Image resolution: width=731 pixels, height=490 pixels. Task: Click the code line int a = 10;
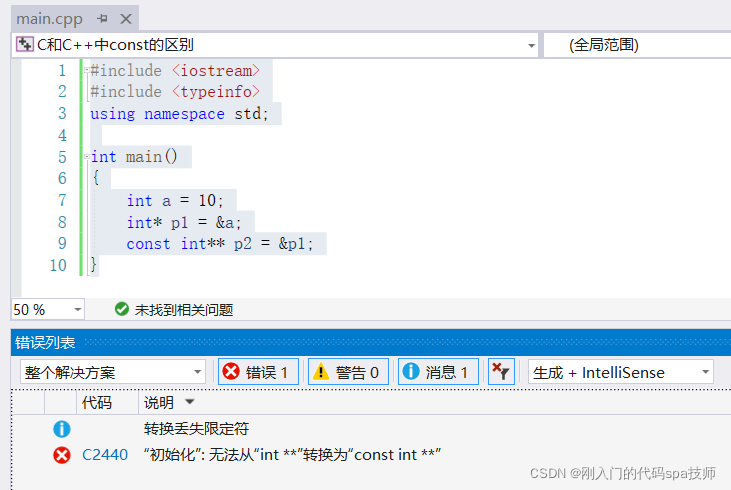point(175,200)
